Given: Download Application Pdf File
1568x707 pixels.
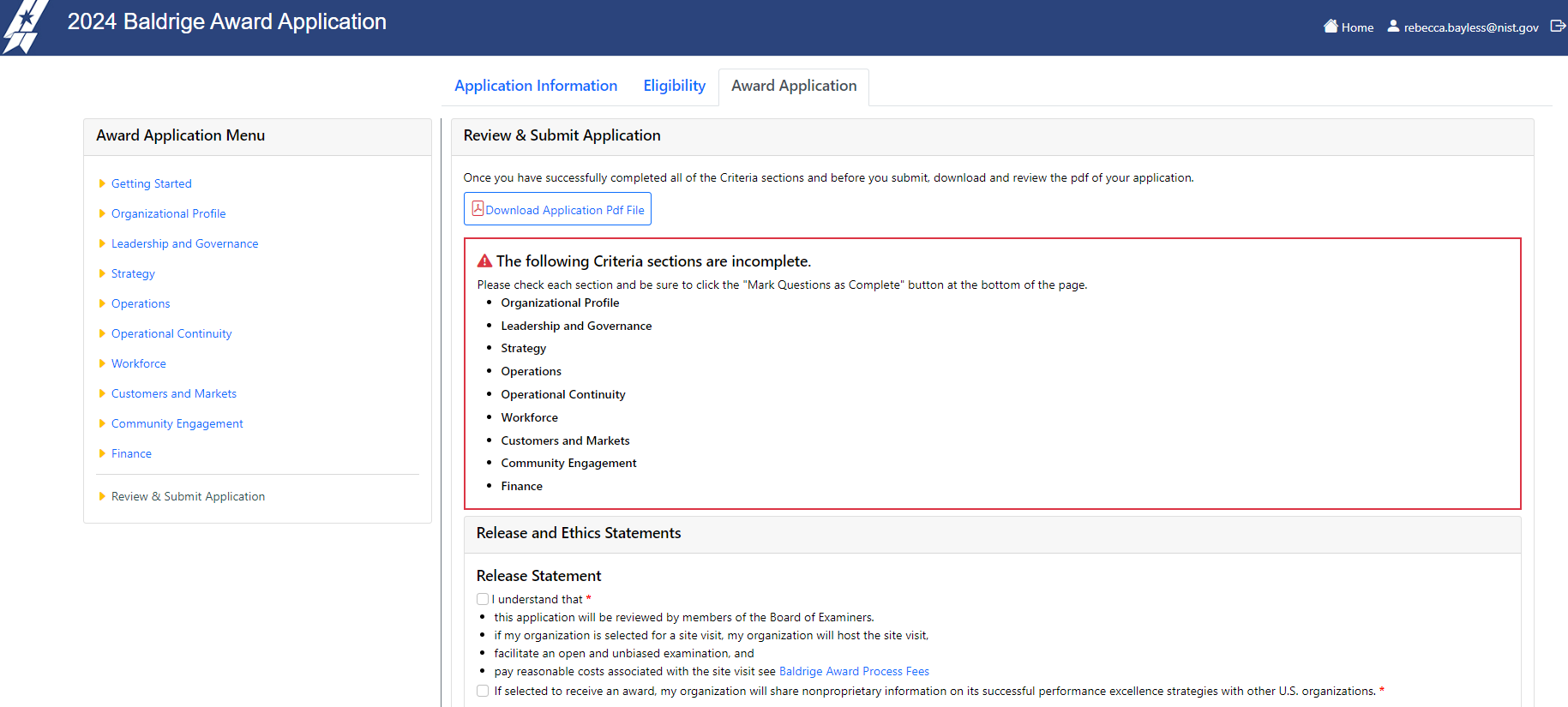Looking at the screenshot, I should 565,210.
